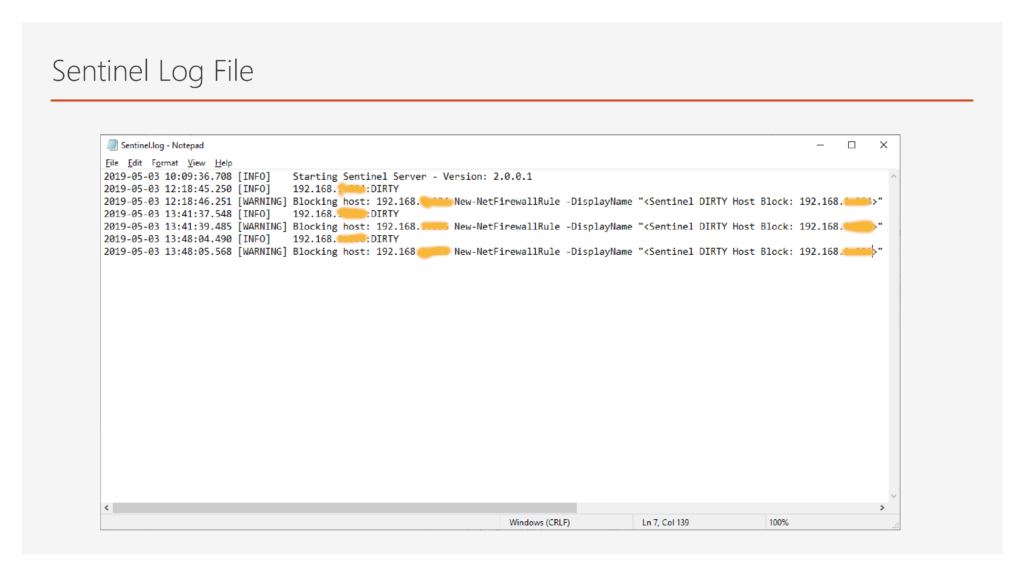Click the horizontal scrollbar thumb

[x=345, y=508]
